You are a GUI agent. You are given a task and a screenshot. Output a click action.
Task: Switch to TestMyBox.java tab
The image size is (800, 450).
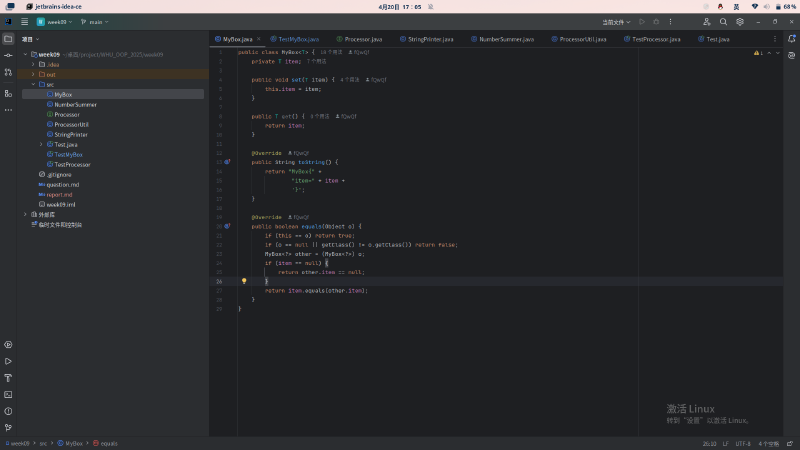pyautogui.click(x=294, y=39)
